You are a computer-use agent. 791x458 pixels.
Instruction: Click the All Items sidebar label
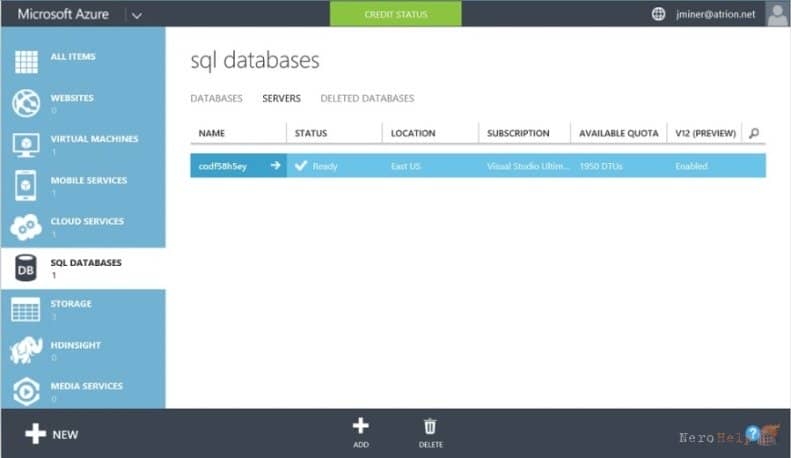click(x=73, y=56)
